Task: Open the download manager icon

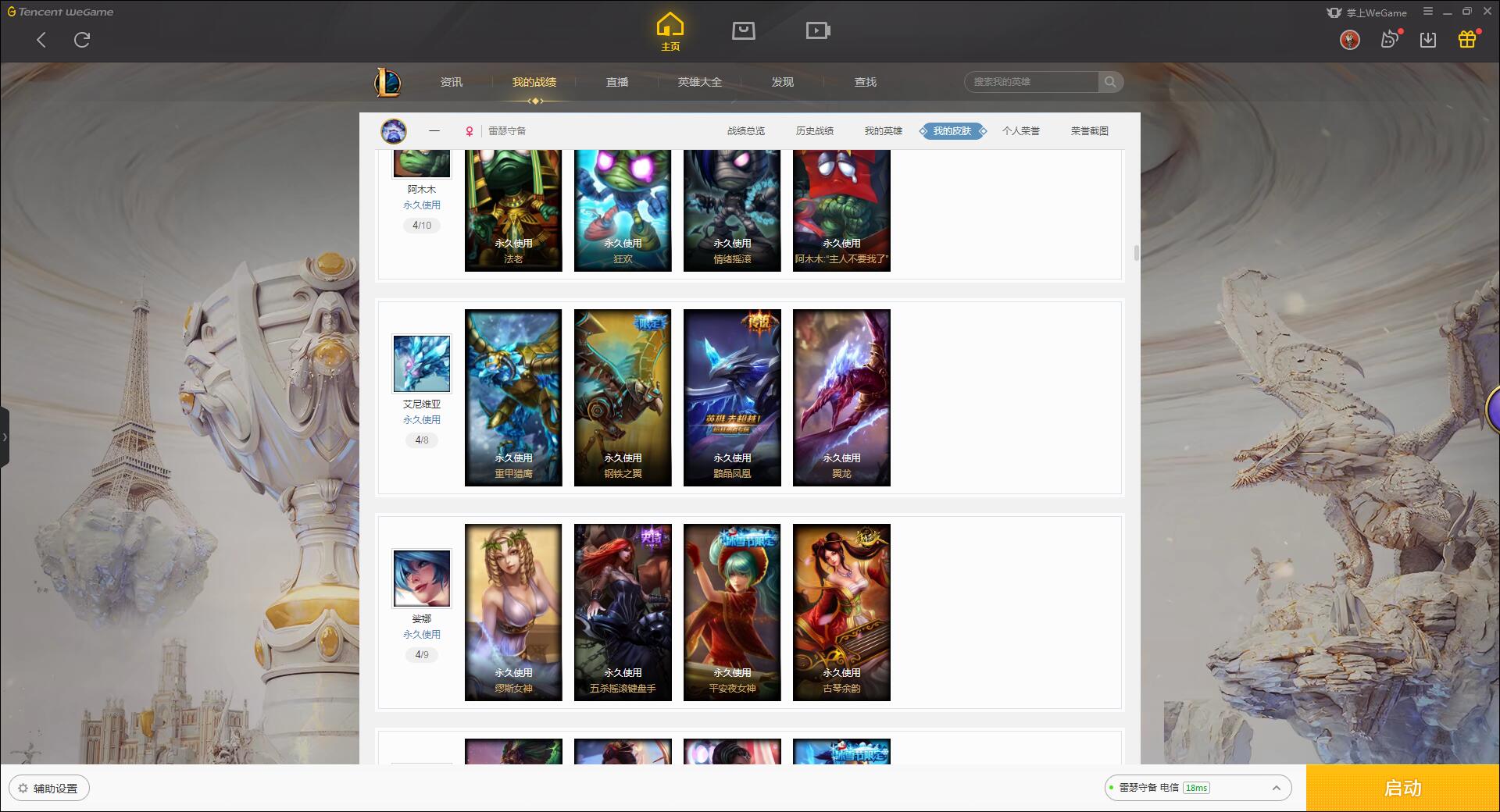Action: coord(1428,40)
